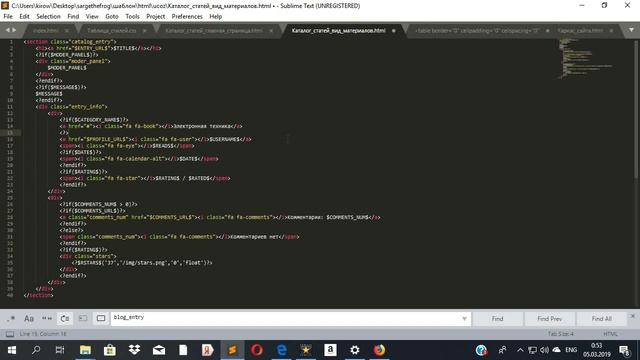Open Mail app from taskbar
This screenshot has height=360, width=640.
pos(159,350)
